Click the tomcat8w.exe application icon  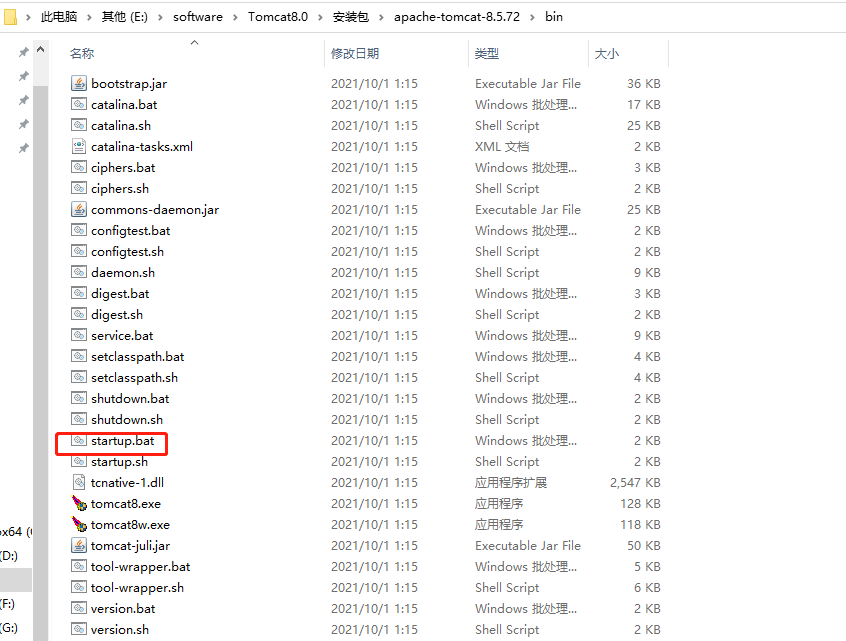coord(79,524)
